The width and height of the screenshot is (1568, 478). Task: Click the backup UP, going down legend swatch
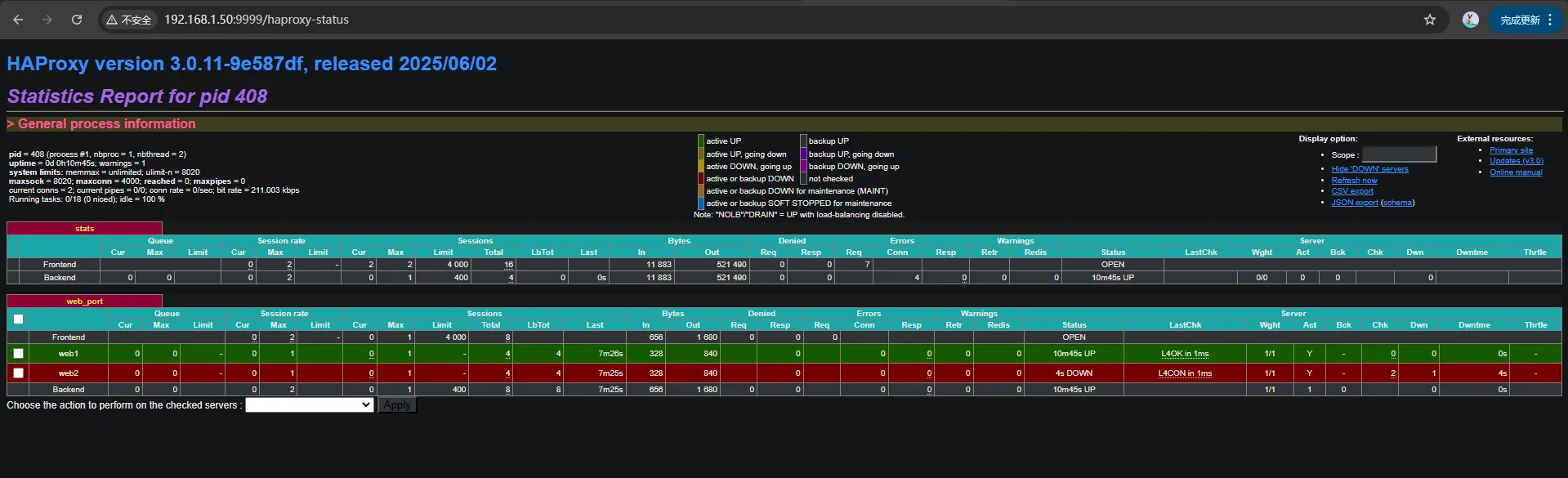click(x=803, y=154)
